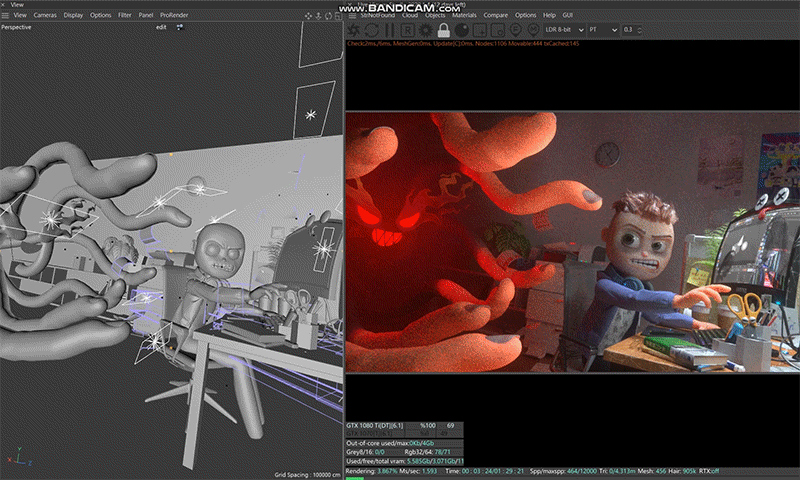Click the 'R' reset render data icon
This screenshot has height=480, width=800.
pyautogui.click(x=407, y=30)
